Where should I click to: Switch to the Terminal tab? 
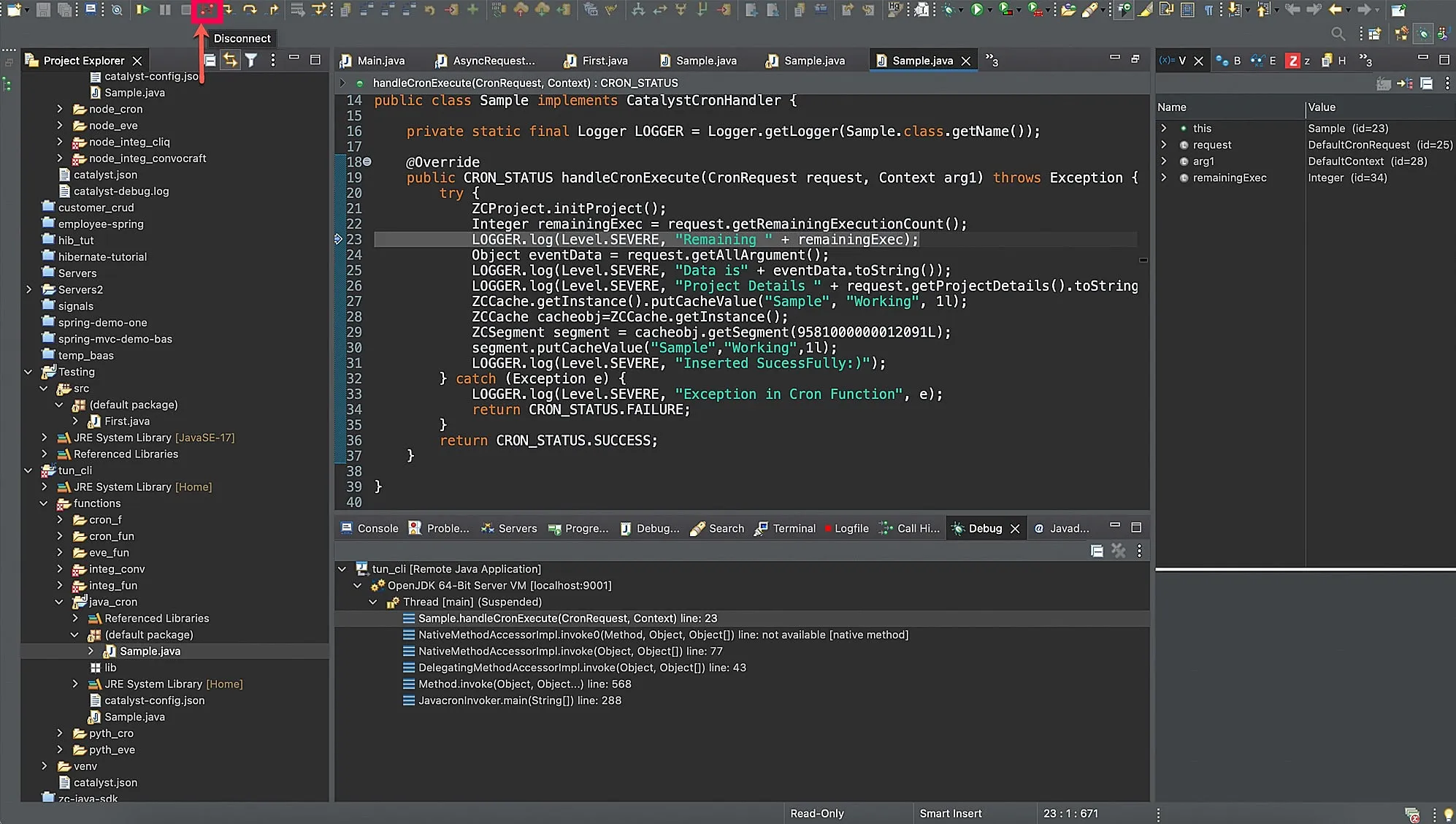[x=785, y=528]
